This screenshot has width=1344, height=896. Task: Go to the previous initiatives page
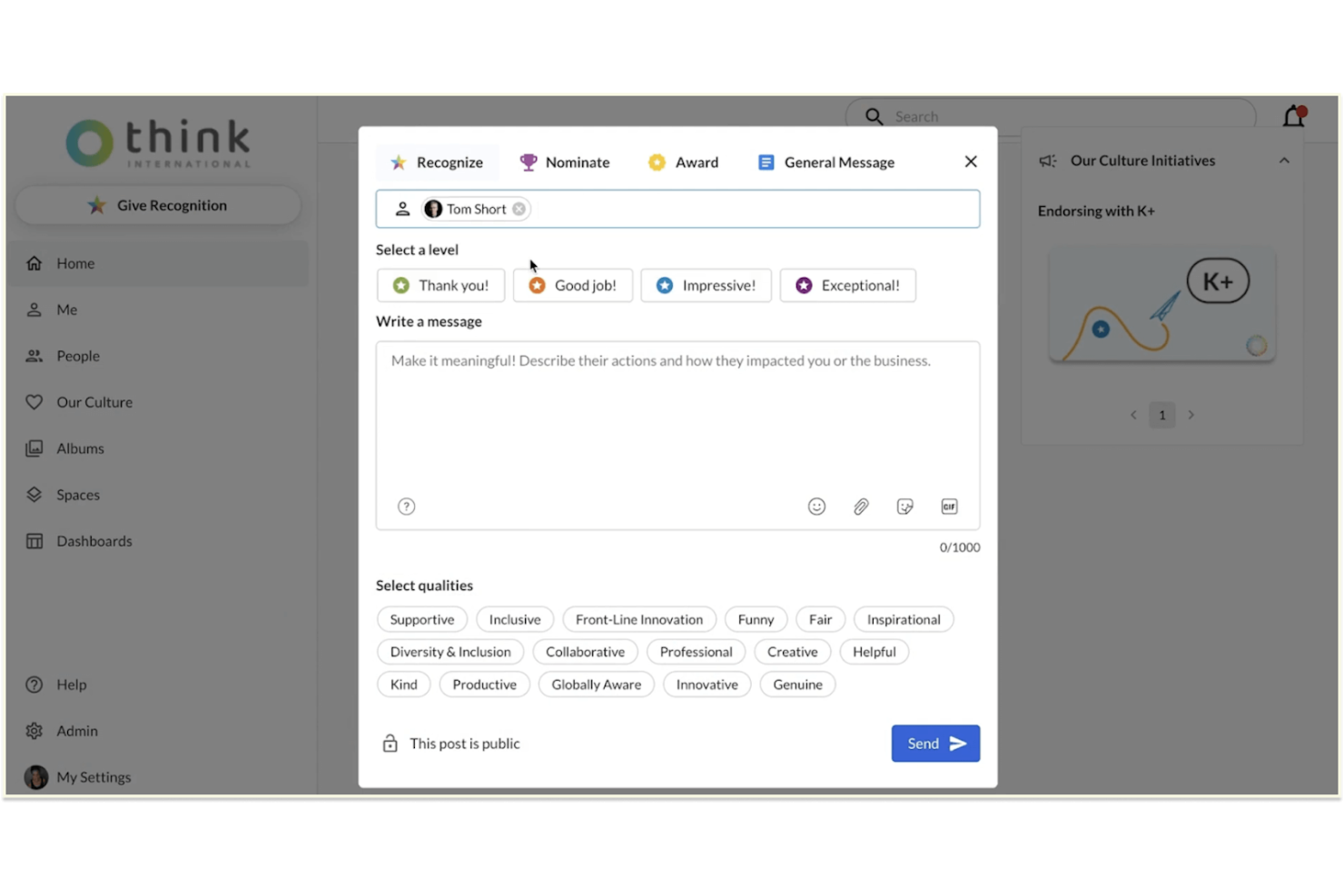coord(1133,415)
